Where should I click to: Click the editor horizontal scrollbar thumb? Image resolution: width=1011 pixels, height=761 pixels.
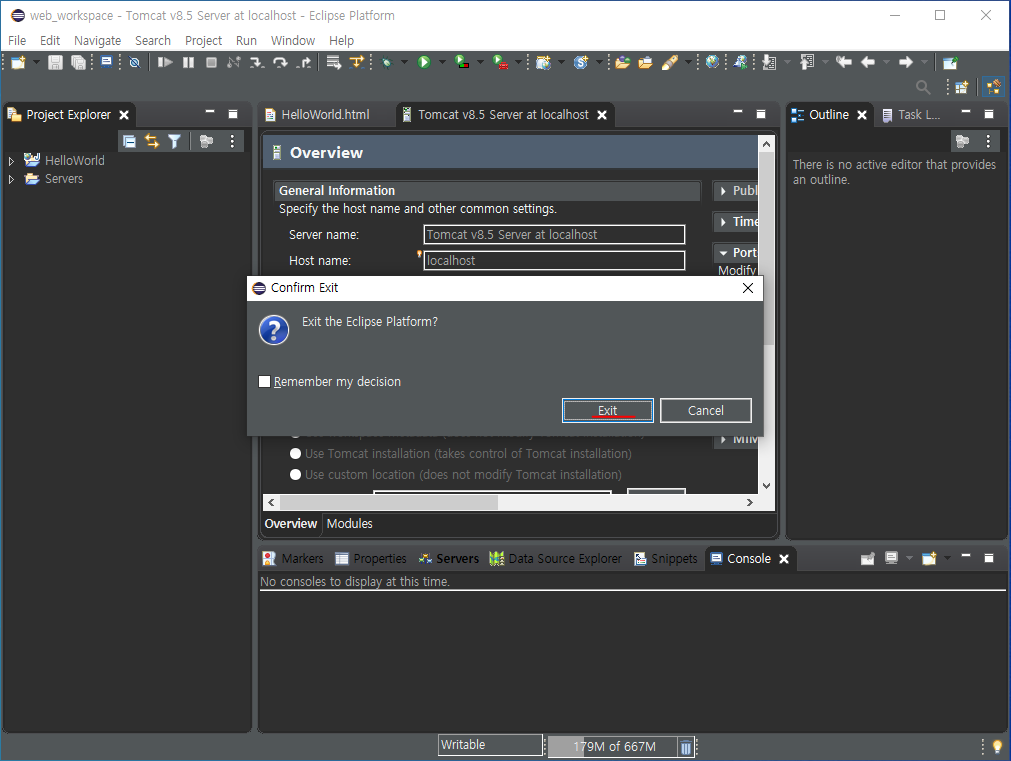[x=389, y=502]
